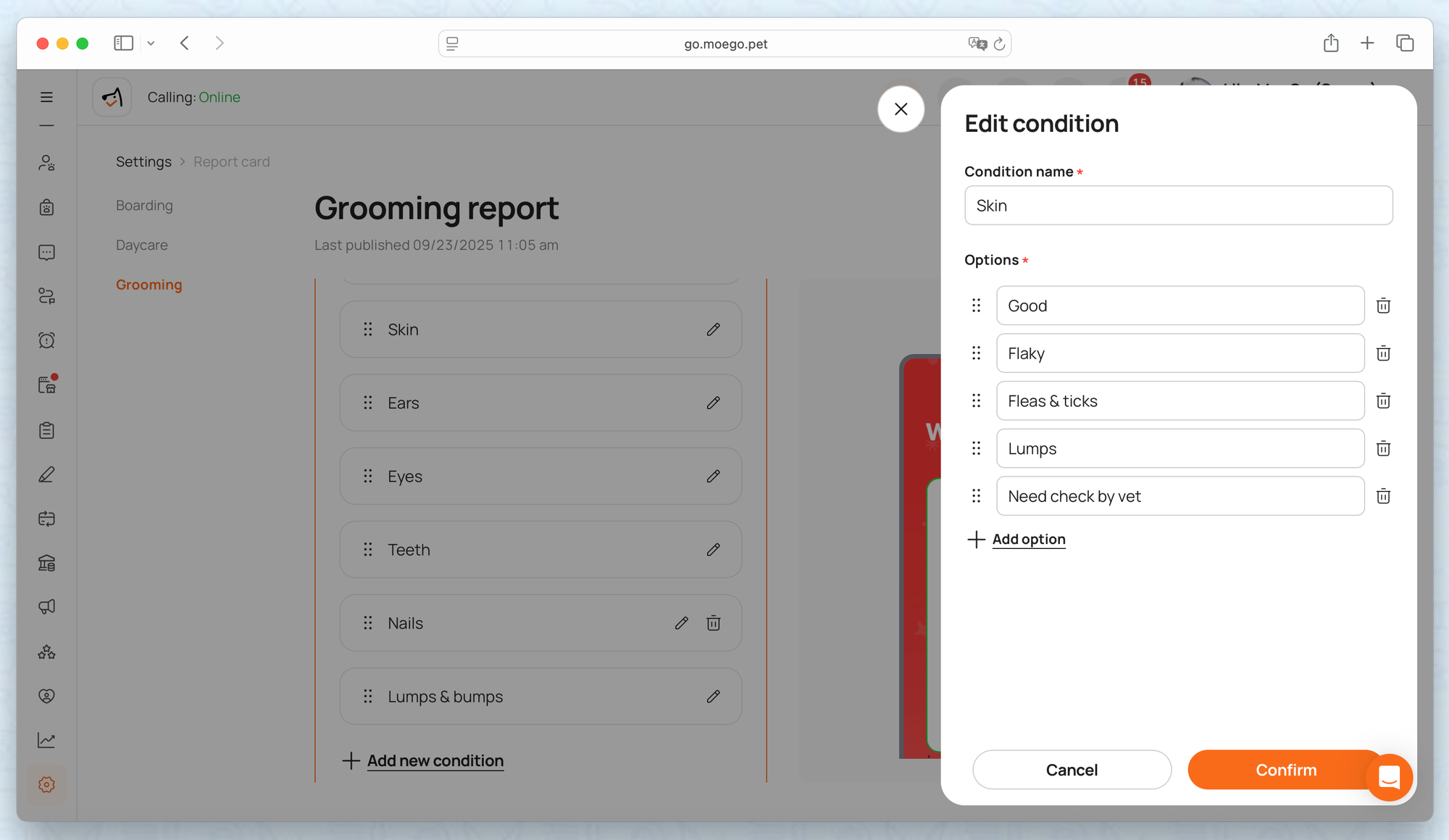Click the Settings breadcrumb link

pos(143,162)
